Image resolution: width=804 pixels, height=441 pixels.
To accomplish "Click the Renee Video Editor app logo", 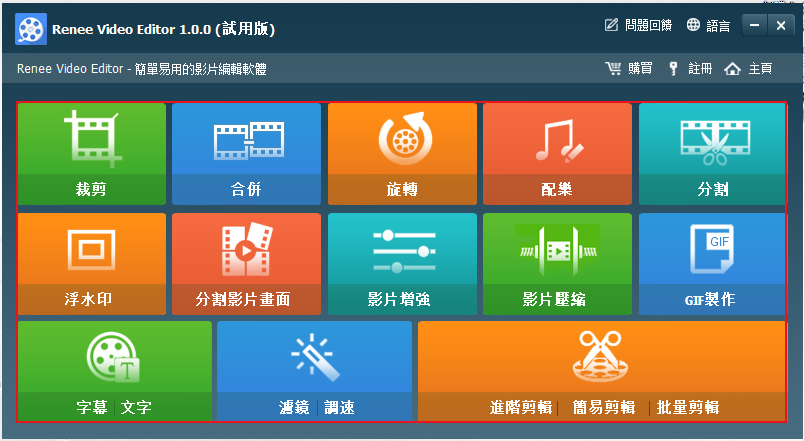I will click(31, 29).
